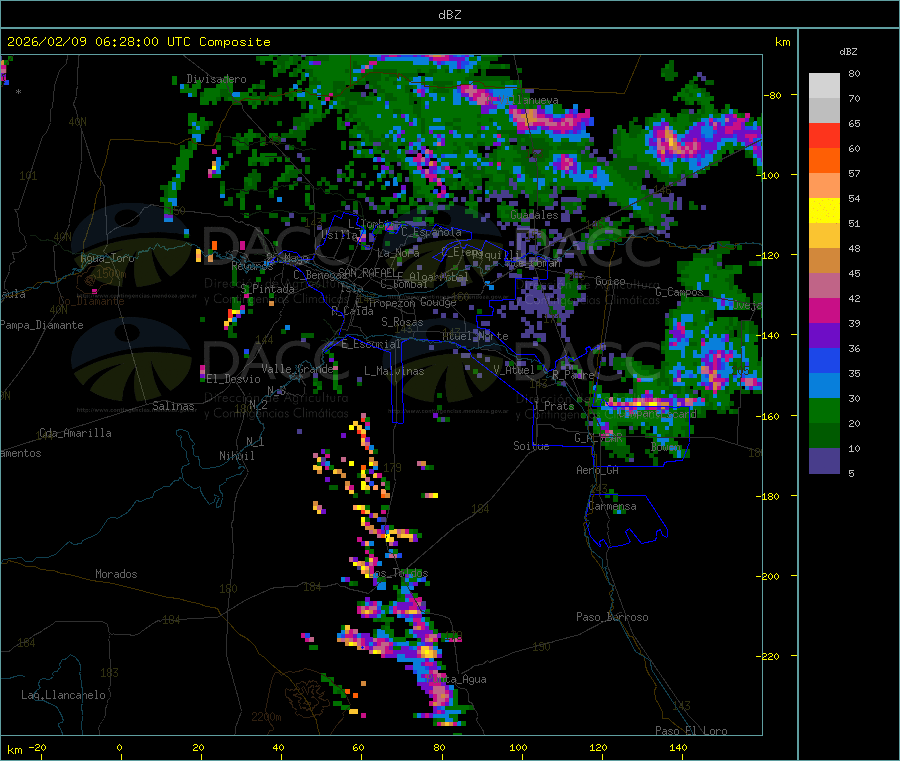Select the orange 57-60 dBZ legend band
The image size is (900, 761).
[824, 161]
